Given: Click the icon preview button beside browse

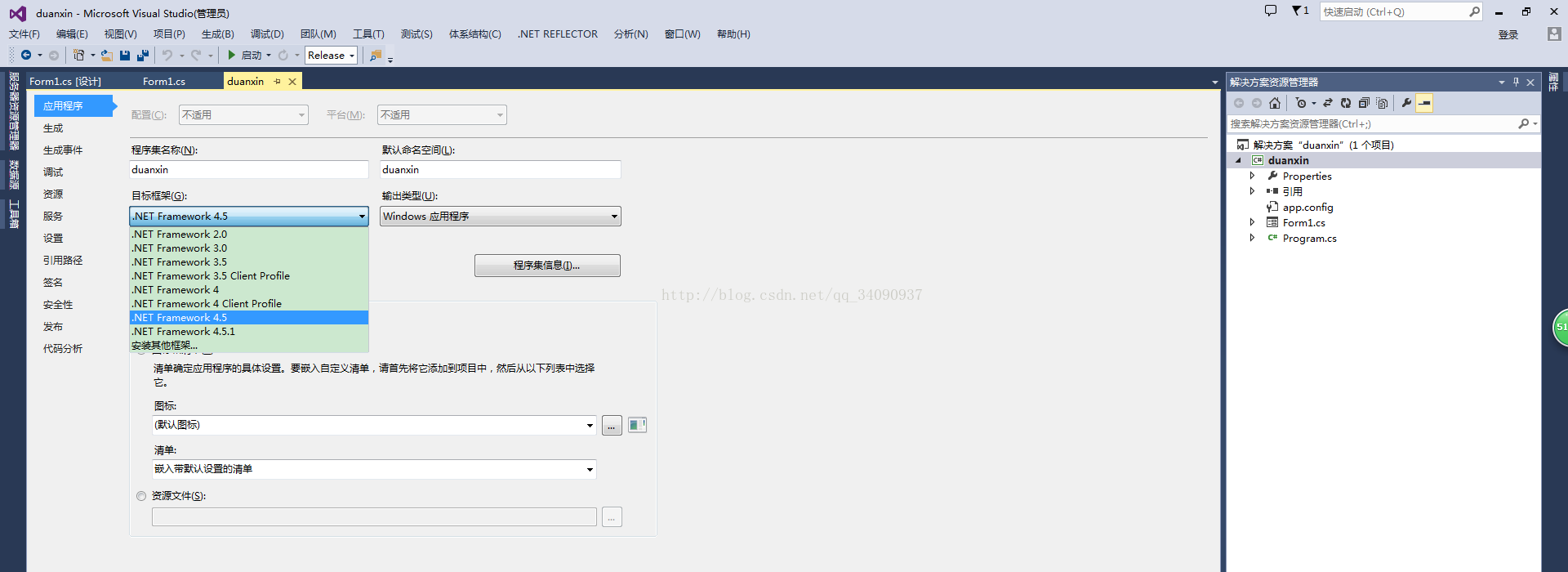Looking at the screenshot, I should (x=637, y=425).
